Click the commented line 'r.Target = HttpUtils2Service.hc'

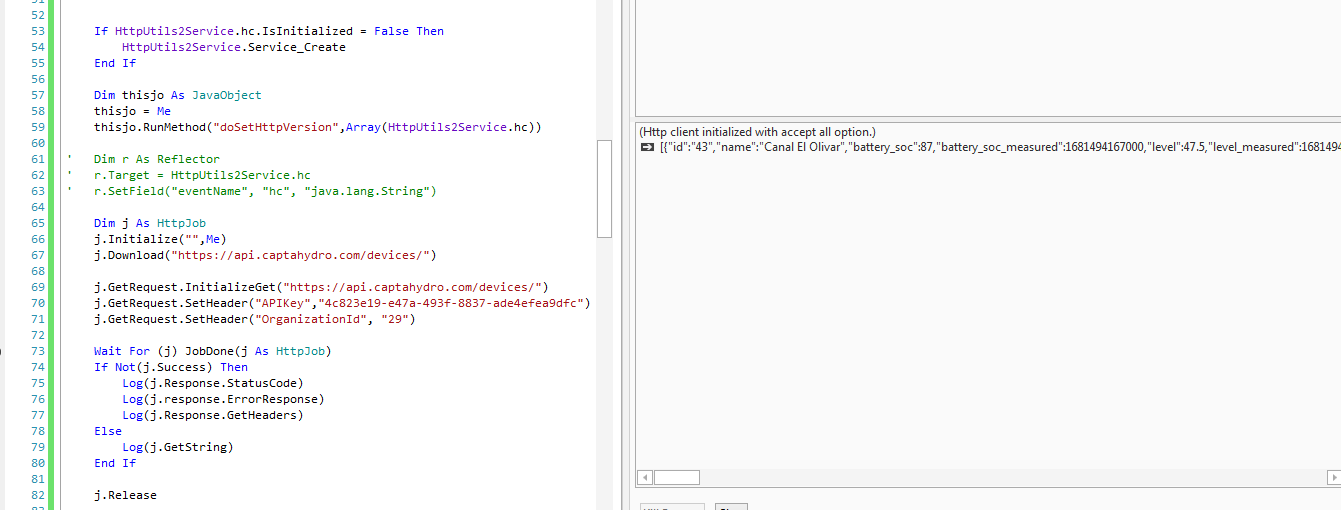[x=202, y=175]
